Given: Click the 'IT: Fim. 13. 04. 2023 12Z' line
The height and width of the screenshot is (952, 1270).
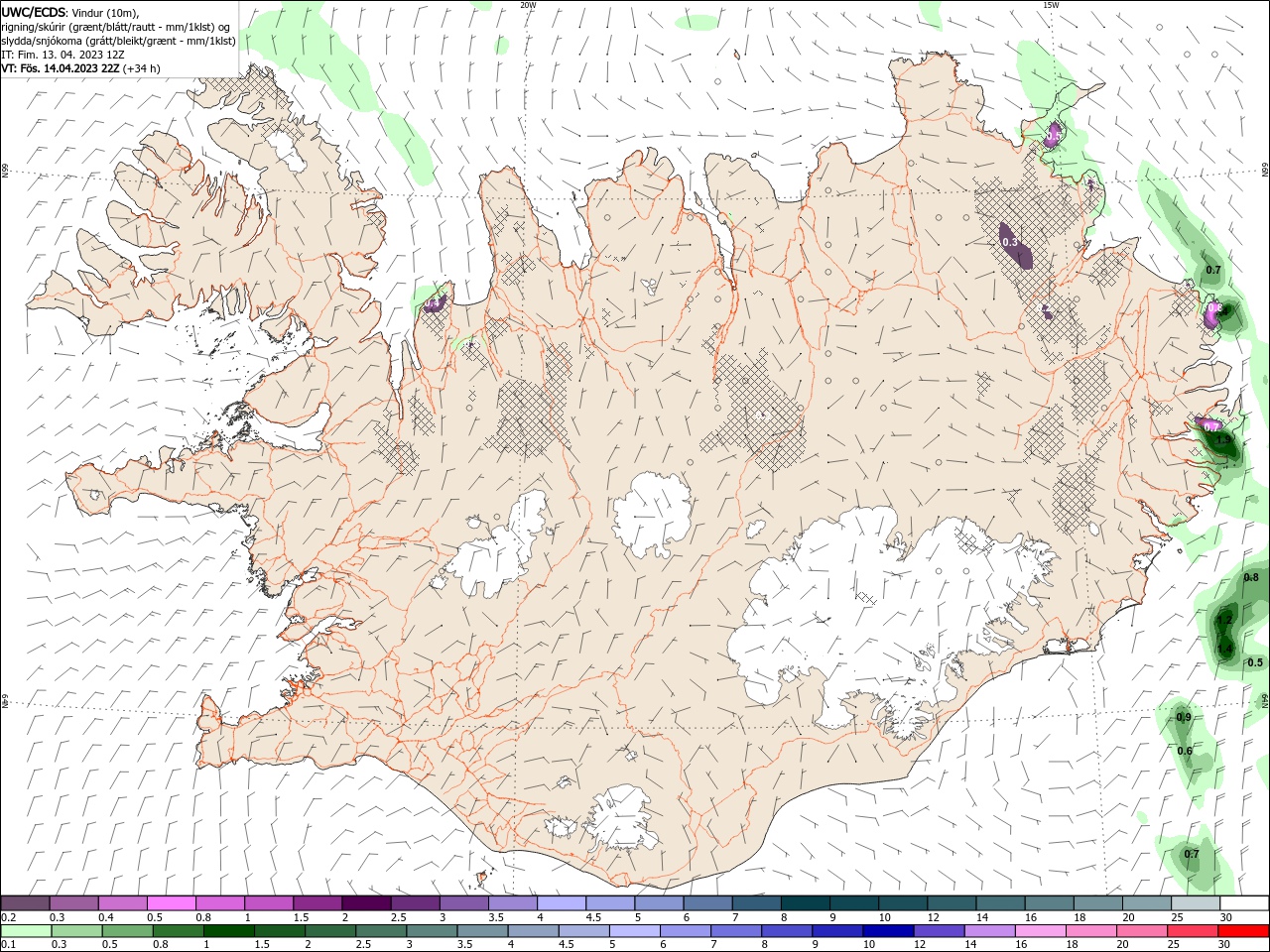Looking at the screenshot, I should [63, 55].
